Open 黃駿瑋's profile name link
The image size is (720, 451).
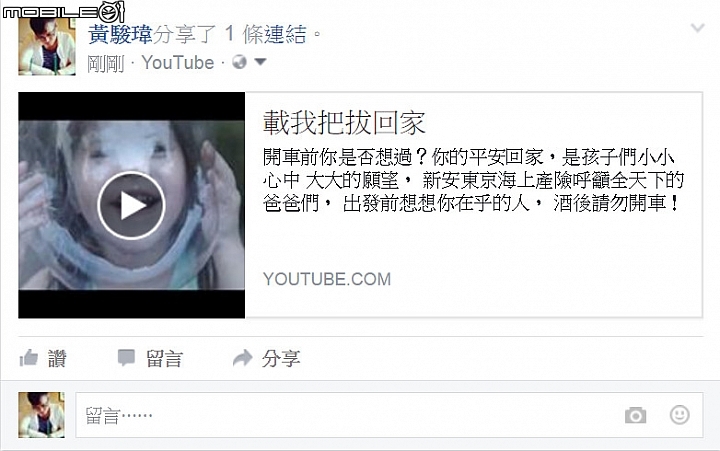pyautogui.click(x=120, y=34)
